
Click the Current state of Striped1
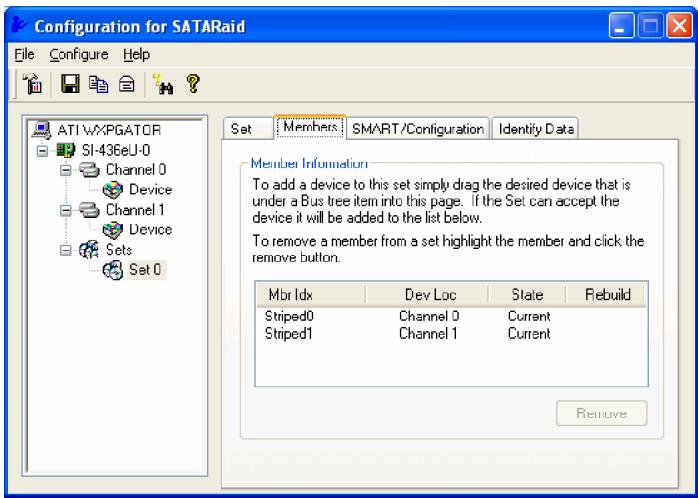point(529,334)
